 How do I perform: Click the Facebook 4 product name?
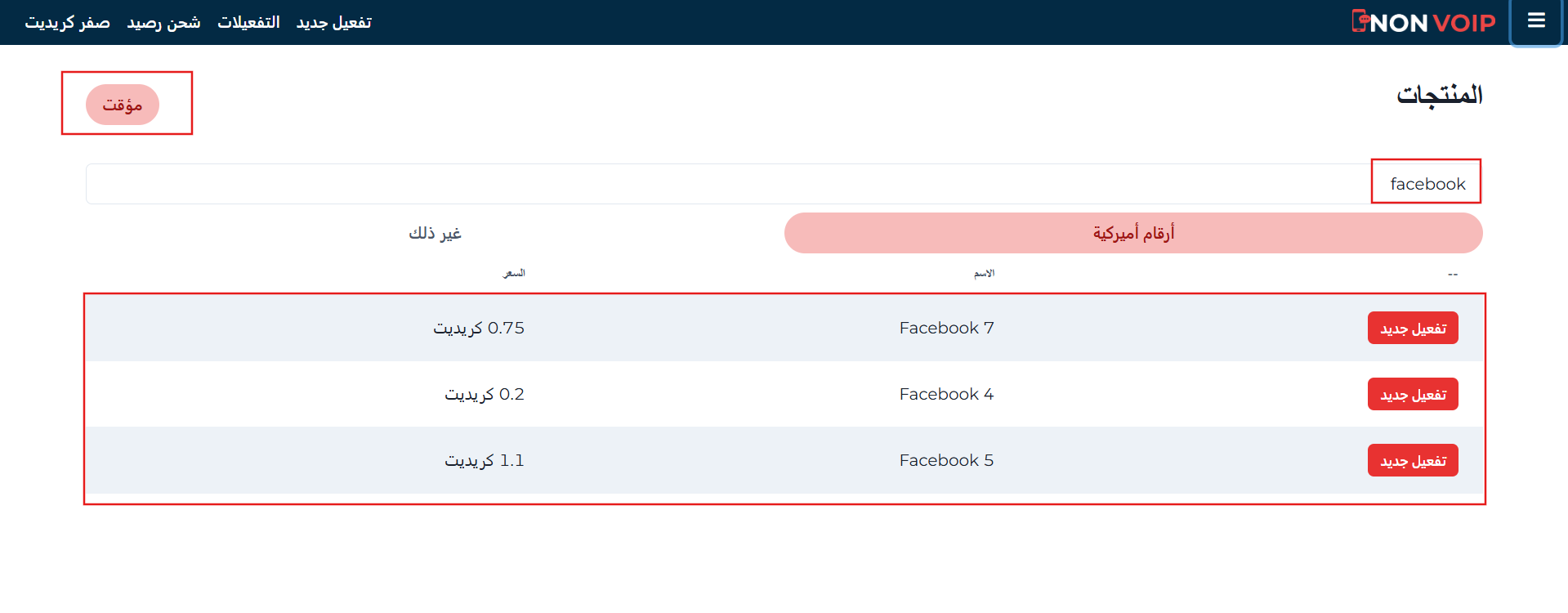point(946,394)
